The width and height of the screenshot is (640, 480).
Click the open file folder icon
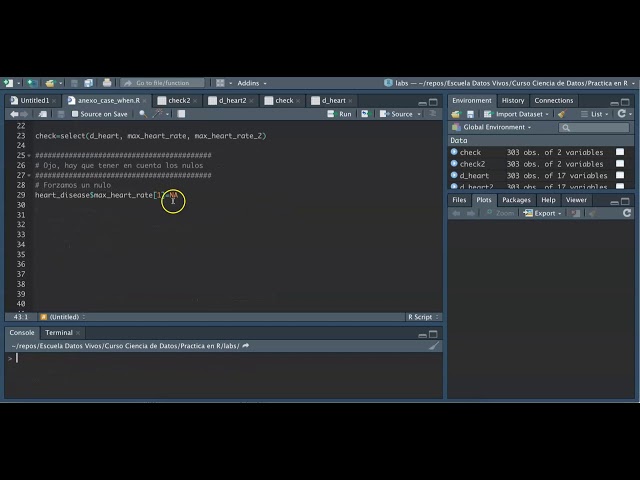click(x=50, y=83)
